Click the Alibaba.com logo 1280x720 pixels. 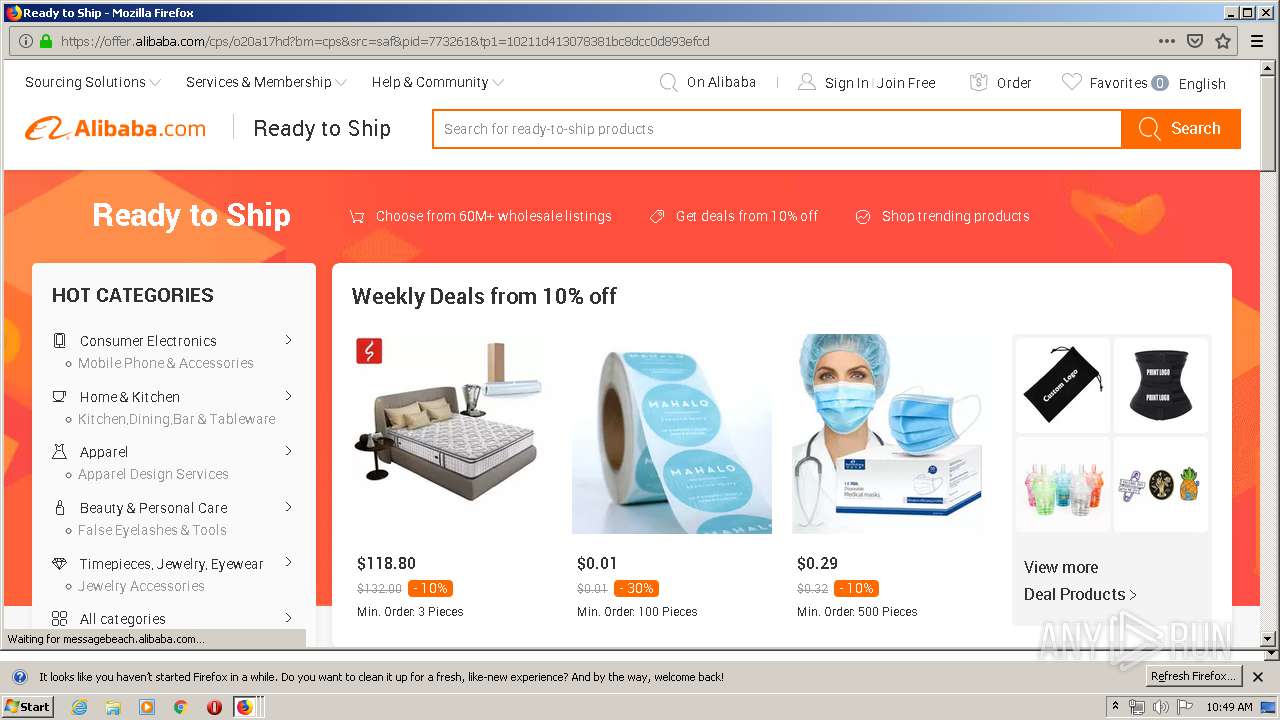[x=115, y=129]
